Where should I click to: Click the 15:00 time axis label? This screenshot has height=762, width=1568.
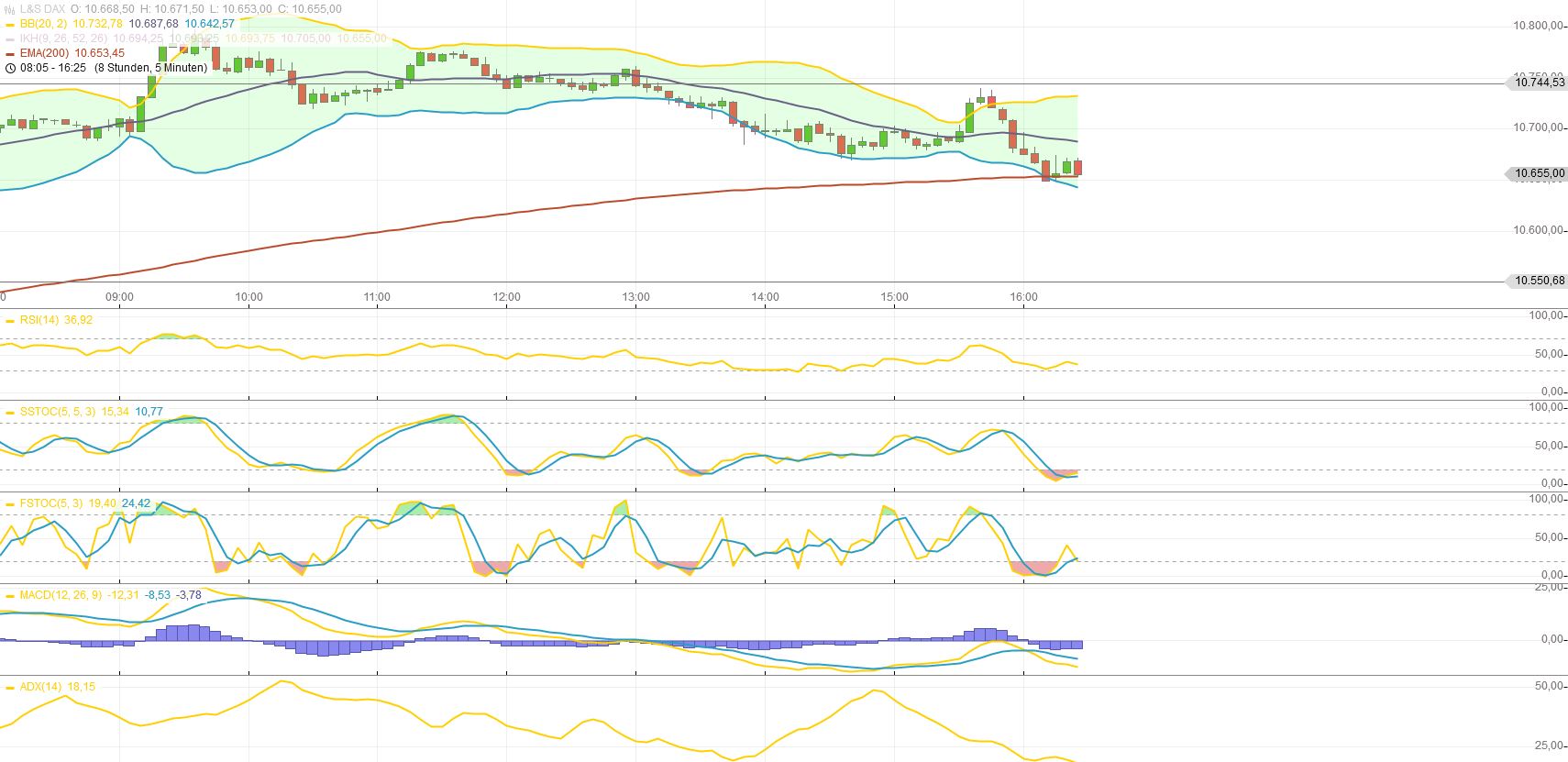tap(894, 297)
